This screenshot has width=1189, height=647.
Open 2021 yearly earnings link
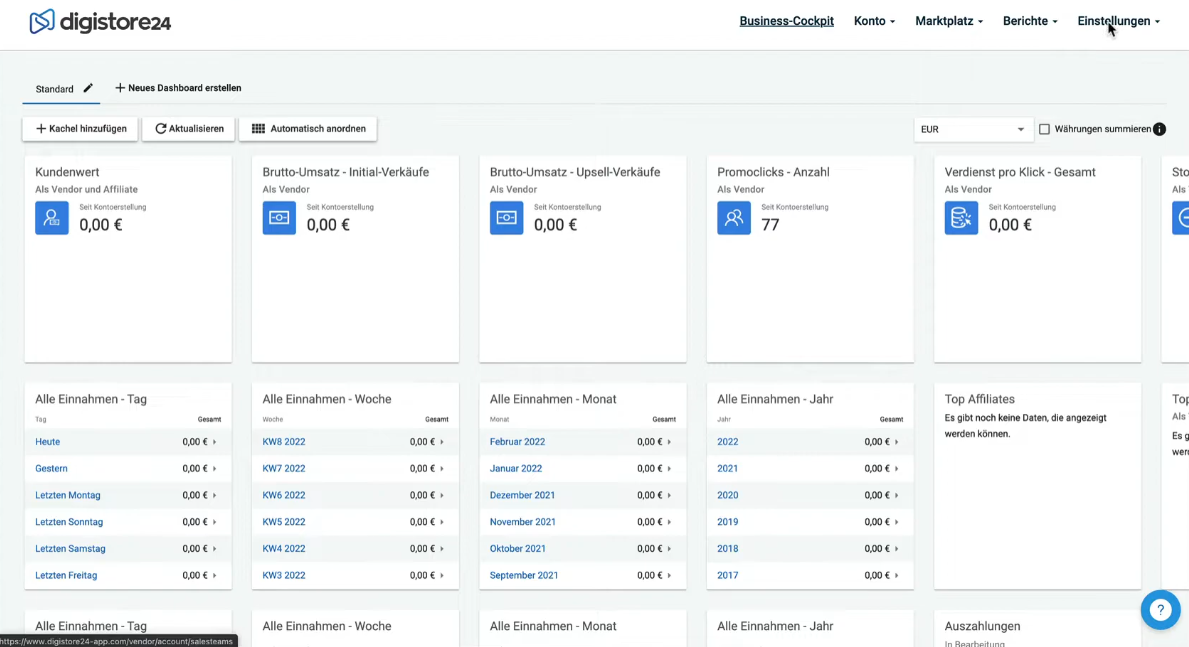[x=727, y=469]
